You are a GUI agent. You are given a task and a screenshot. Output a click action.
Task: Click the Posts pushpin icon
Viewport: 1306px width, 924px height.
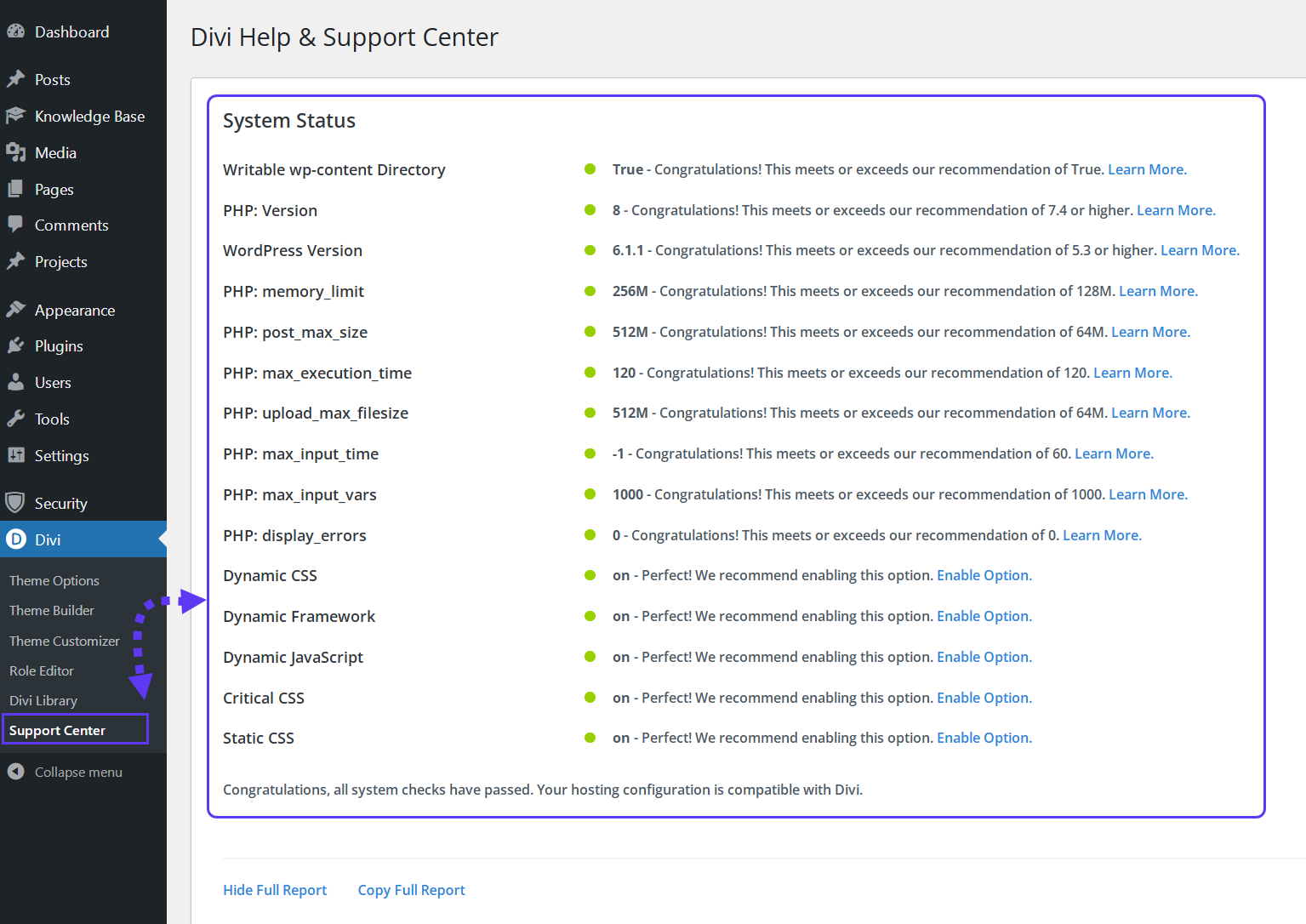point(16,79)
